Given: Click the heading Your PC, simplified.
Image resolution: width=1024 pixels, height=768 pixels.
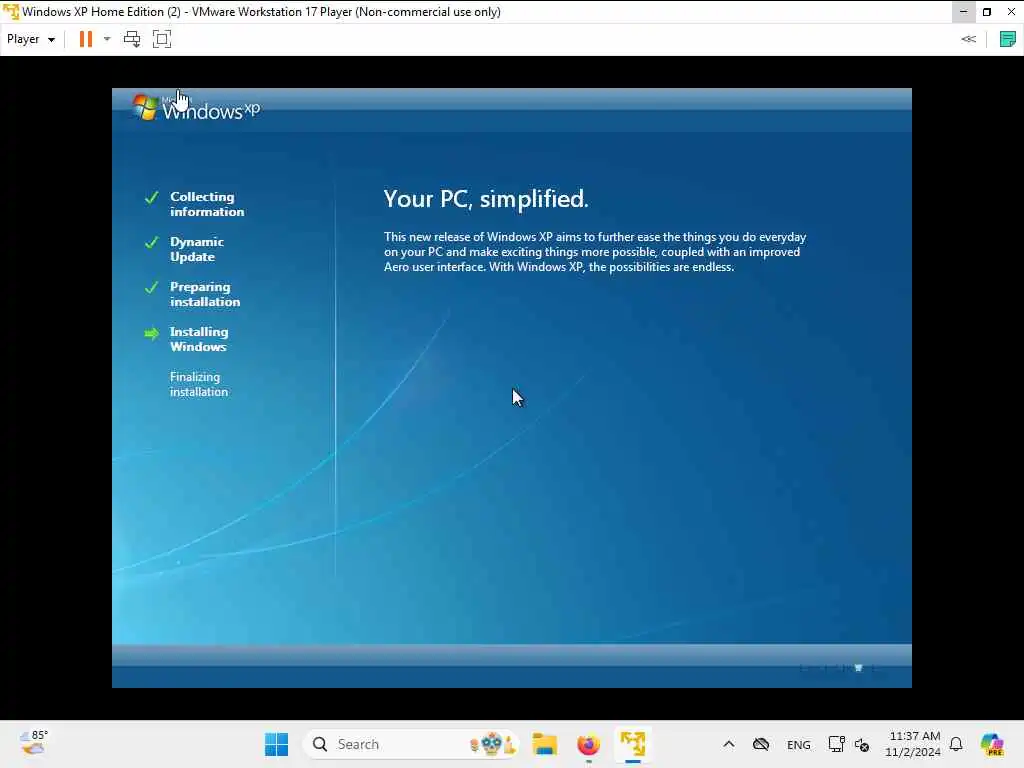Looking at the screenshot, I should tap(486, 199).
